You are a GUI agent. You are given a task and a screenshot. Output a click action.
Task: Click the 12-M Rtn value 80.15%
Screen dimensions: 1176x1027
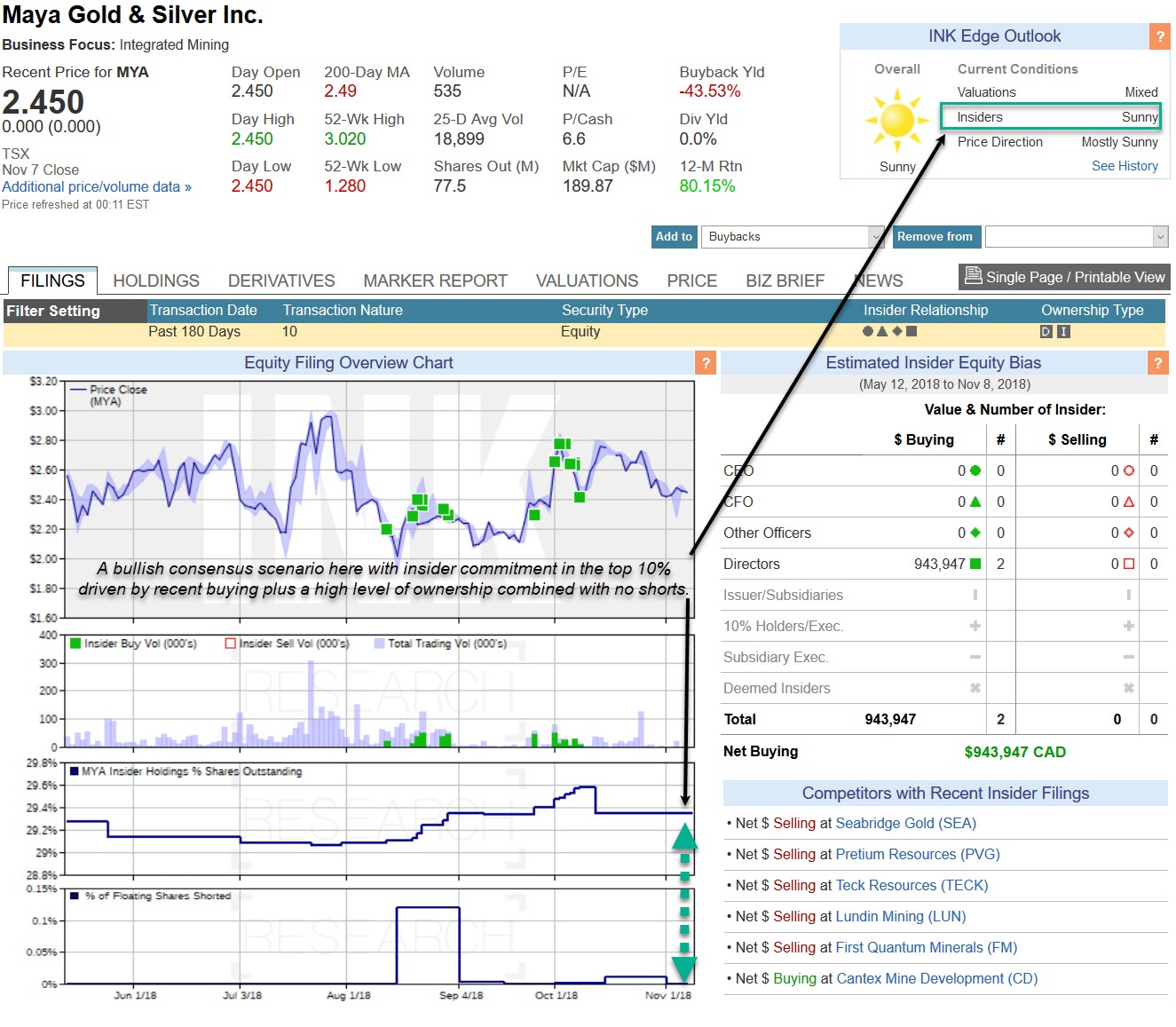pyautogui.click(x=707, y=186)
